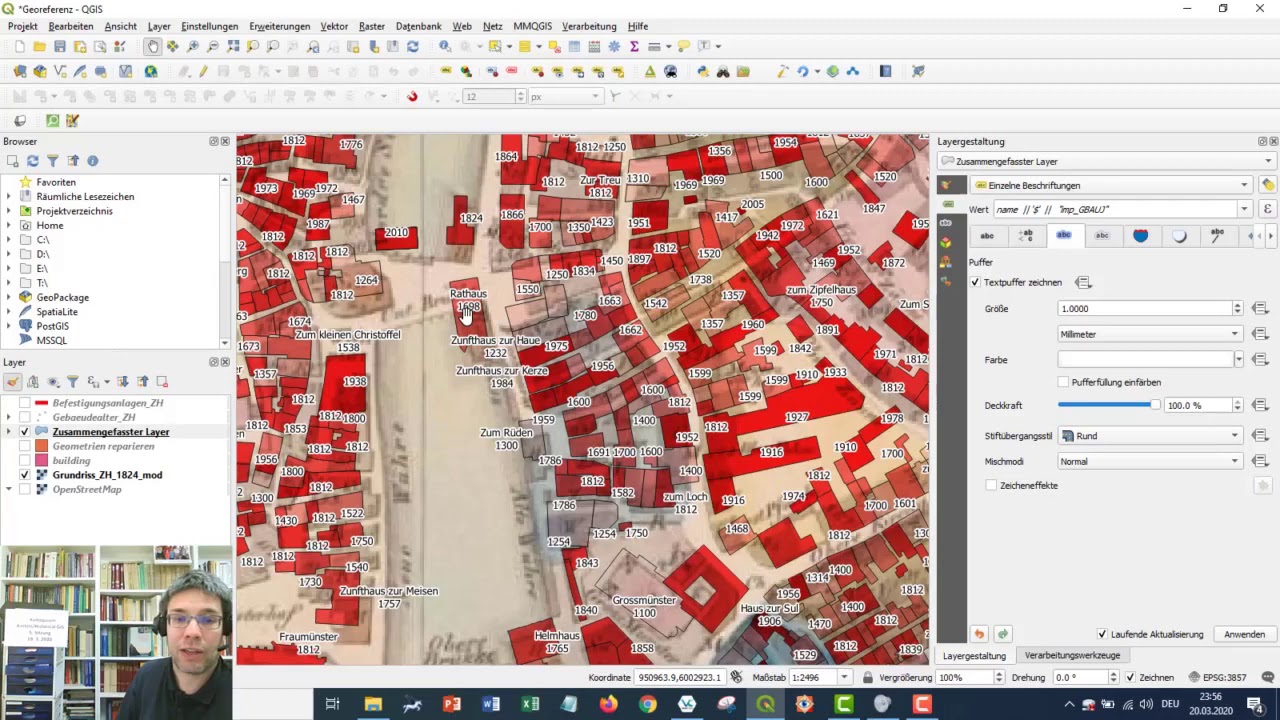
Task: Toggle snapping magnet icon
Action: pos(412,96)
